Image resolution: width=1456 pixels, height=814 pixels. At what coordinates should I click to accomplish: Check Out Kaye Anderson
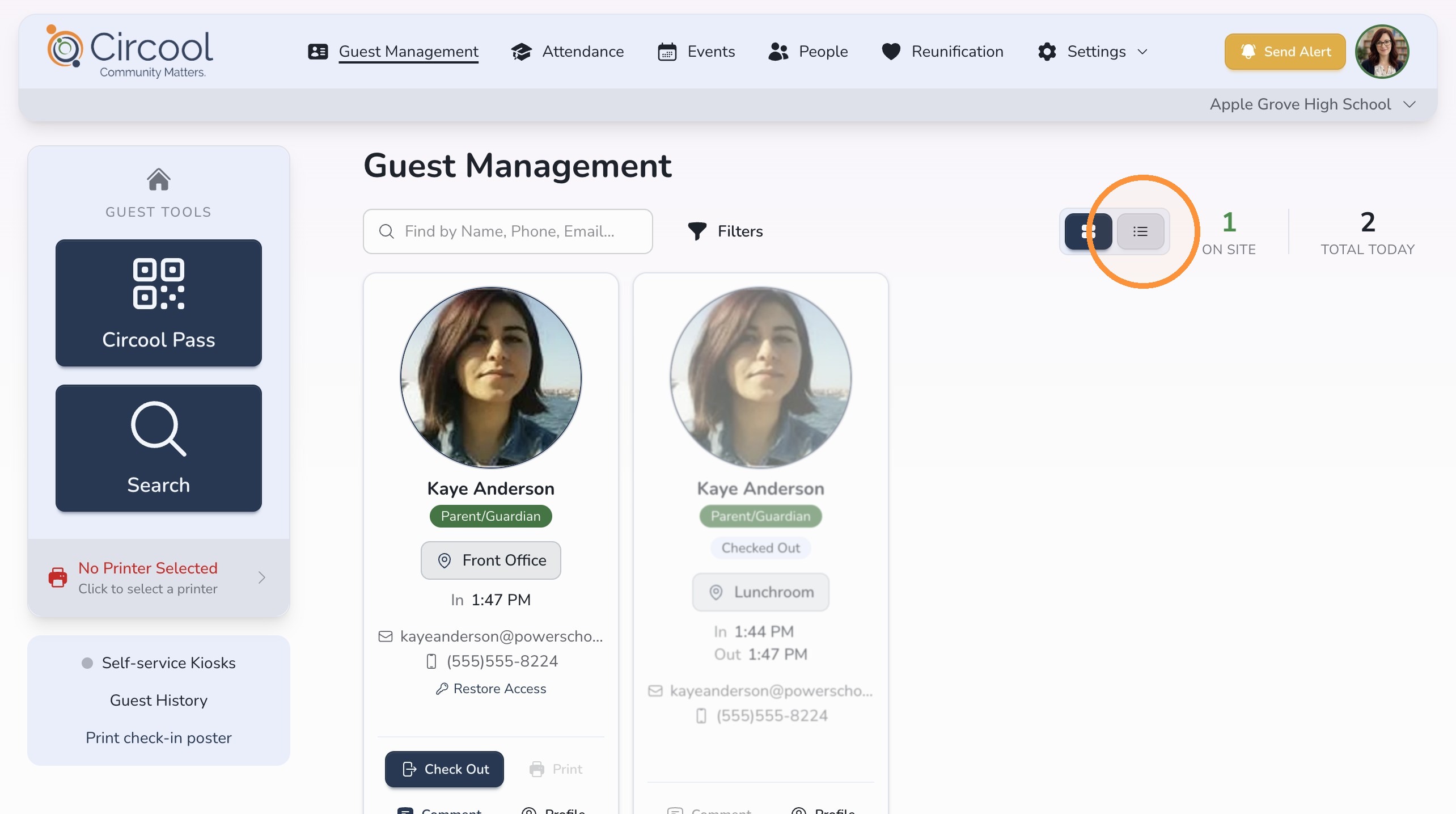tap(445, 769)
